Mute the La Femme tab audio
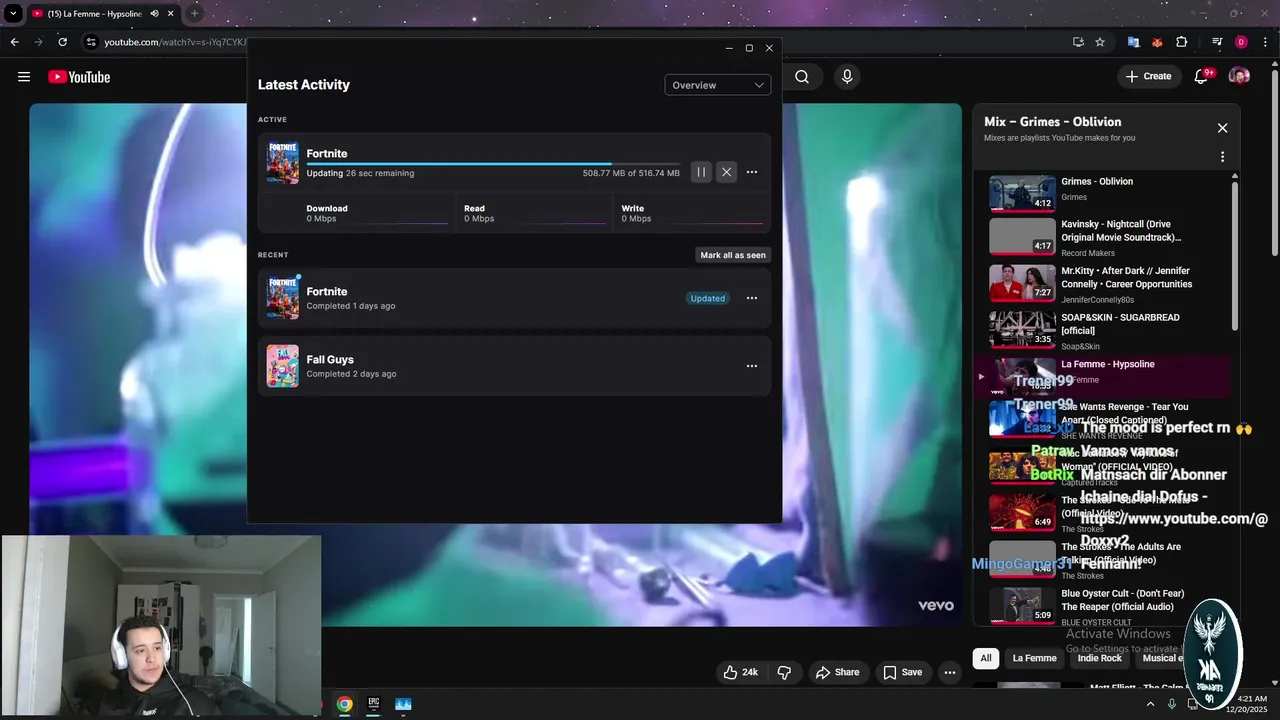The image size is (1280, 720). click(154, 14)
